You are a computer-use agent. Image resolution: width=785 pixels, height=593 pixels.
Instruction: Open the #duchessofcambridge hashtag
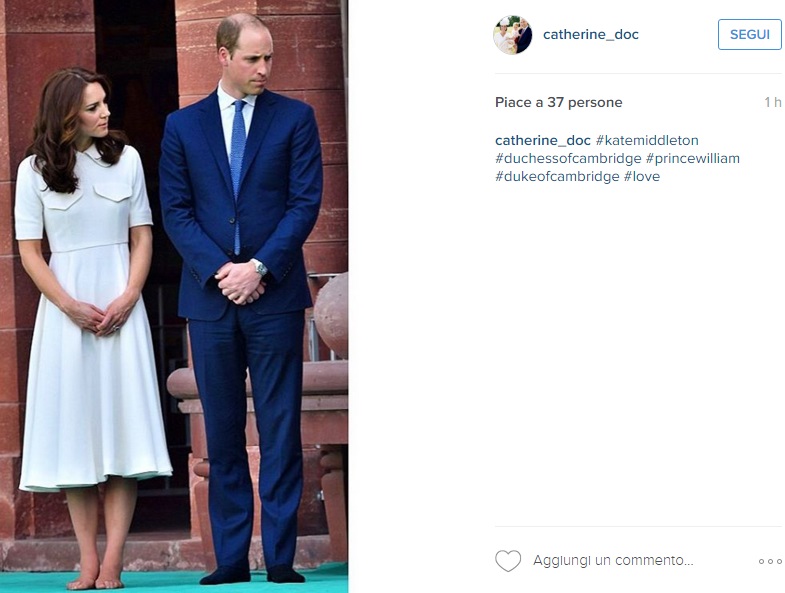(568, 159)
